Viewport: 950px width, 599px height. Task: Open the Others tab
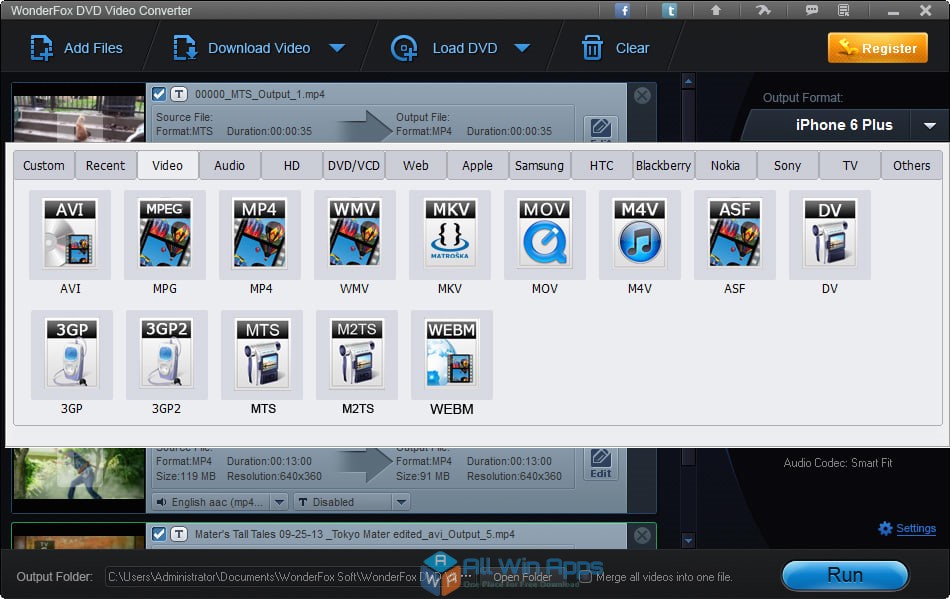coord(911,165)
